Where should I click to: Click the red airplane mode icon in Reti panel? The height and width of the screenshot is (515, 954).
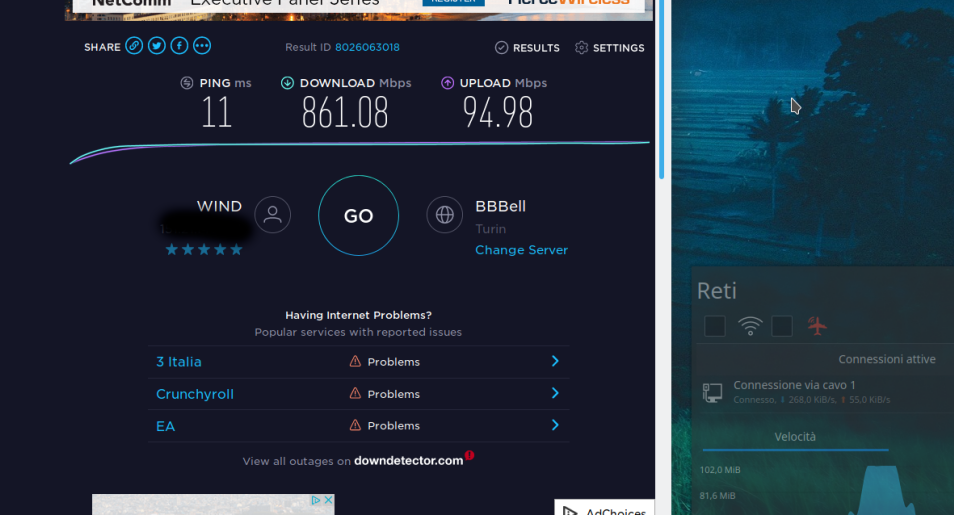pyautogui.click(x=817, y=326)
